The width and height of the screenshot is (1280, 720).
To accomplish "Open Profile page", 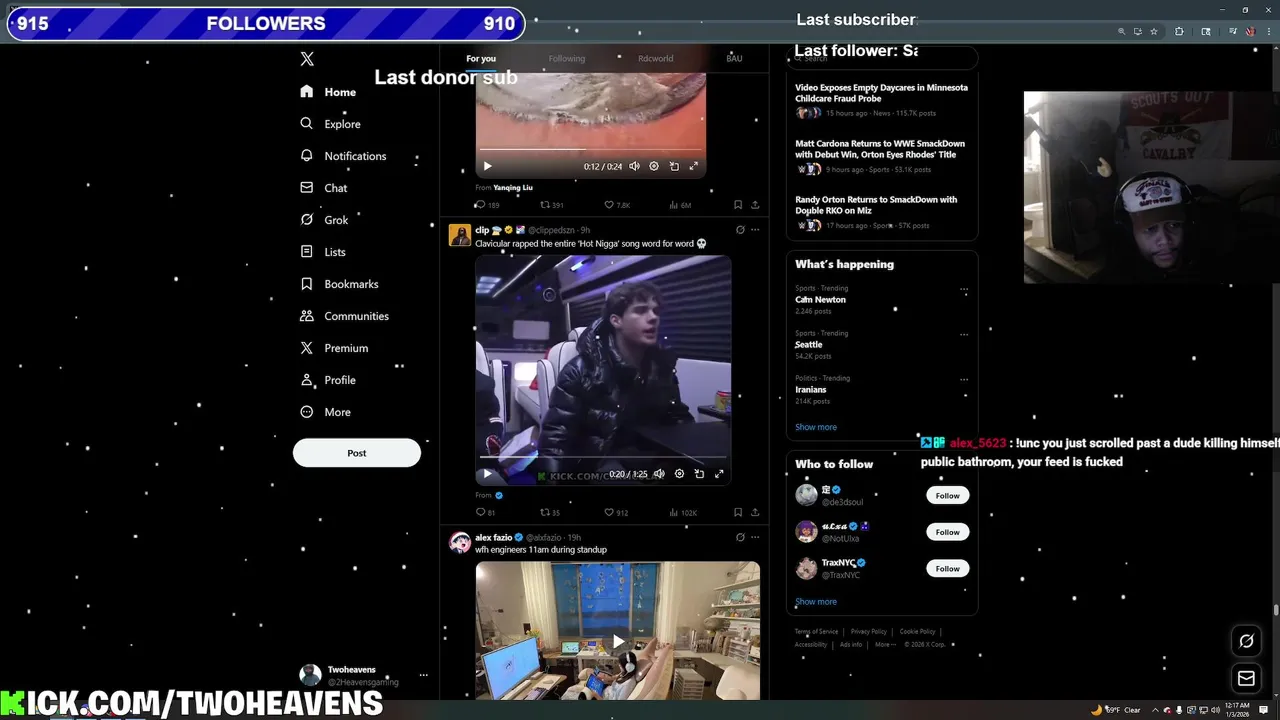I will tap(327, 380).
